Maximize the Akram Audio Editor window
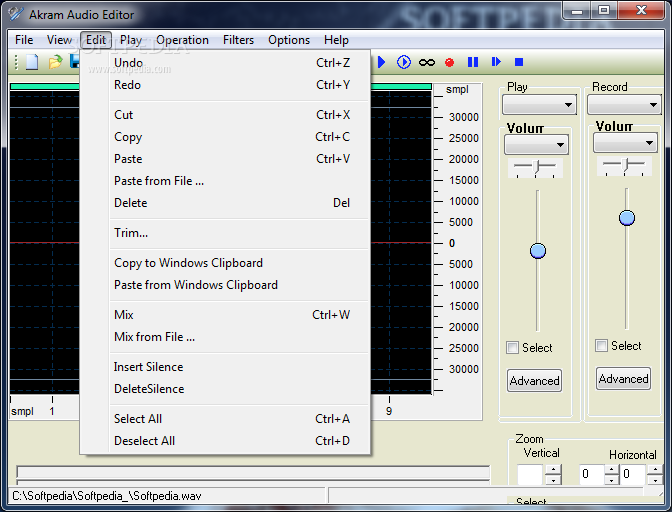 [x=604, y=10]
